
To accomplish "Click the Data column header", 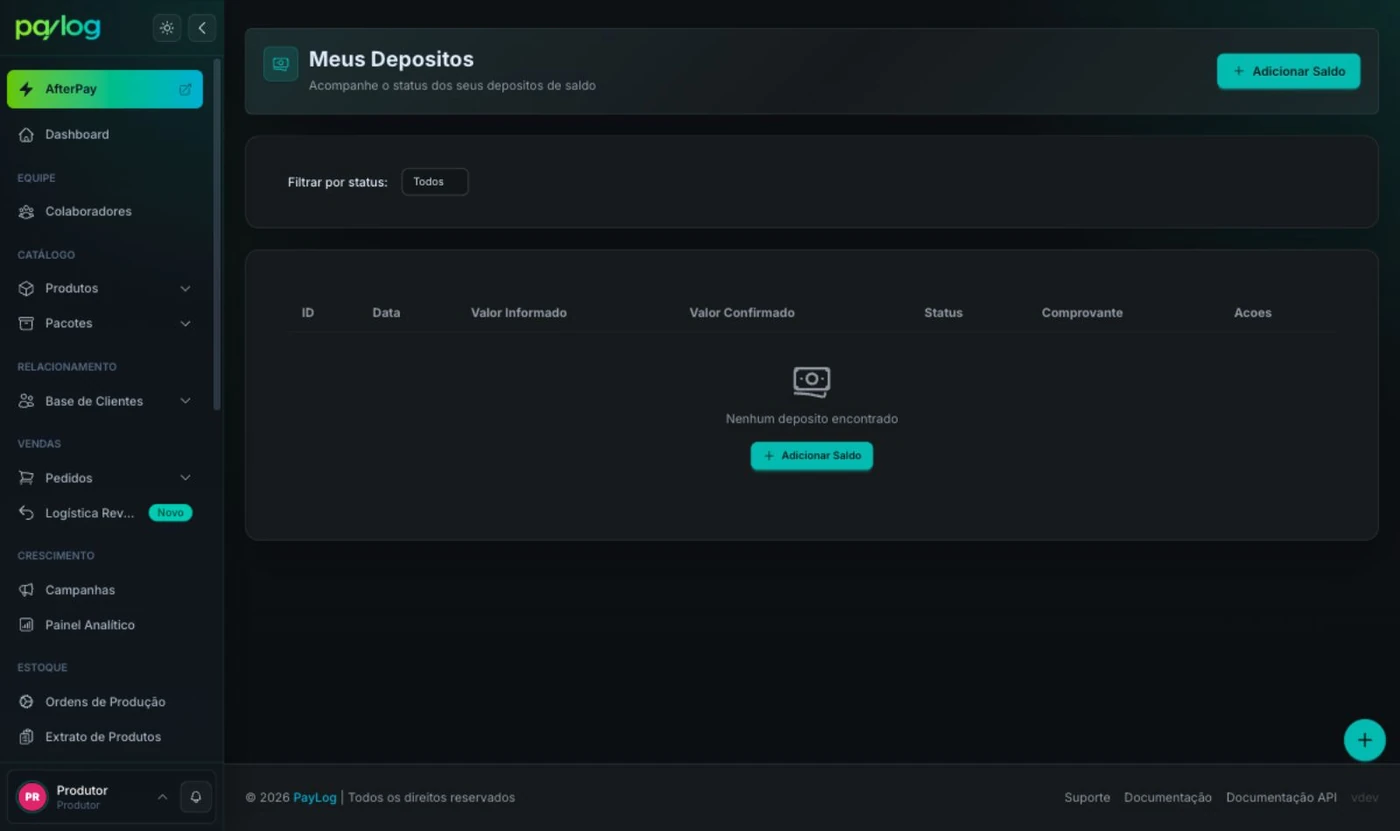I will (386, 313).
